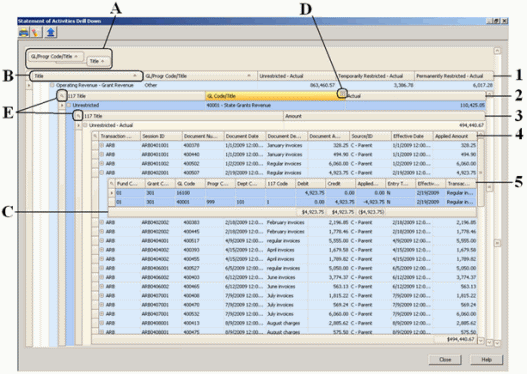Click the summary icon on GL Code/Title header
Image resolution: width=527 pixels, height=374 pixels.
tap(341, 94)
